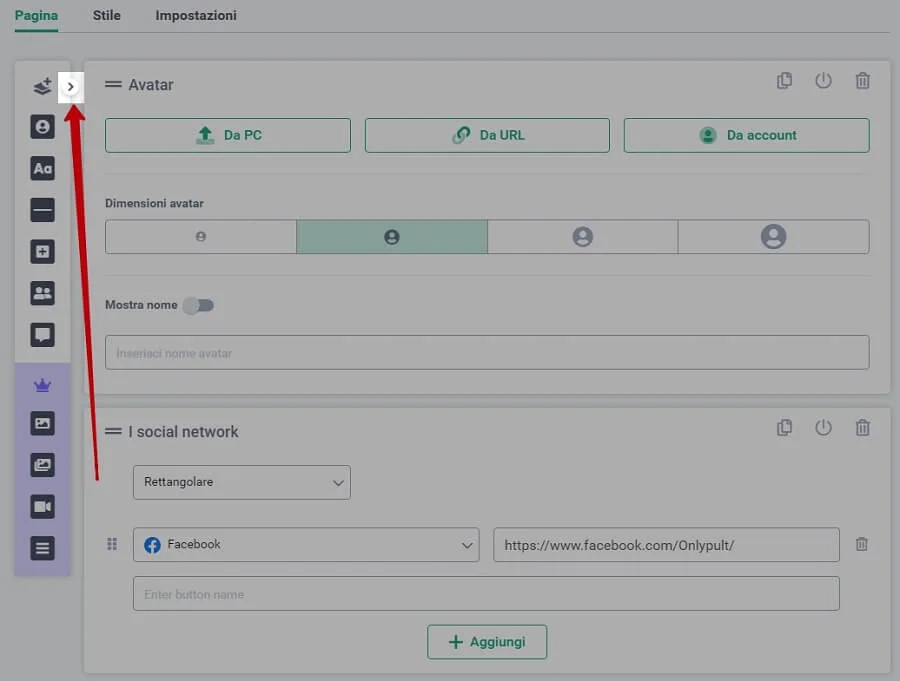This screenshot has height=681, width=900.
Task: Click the Aggiungi button
Action: [486, 642]
